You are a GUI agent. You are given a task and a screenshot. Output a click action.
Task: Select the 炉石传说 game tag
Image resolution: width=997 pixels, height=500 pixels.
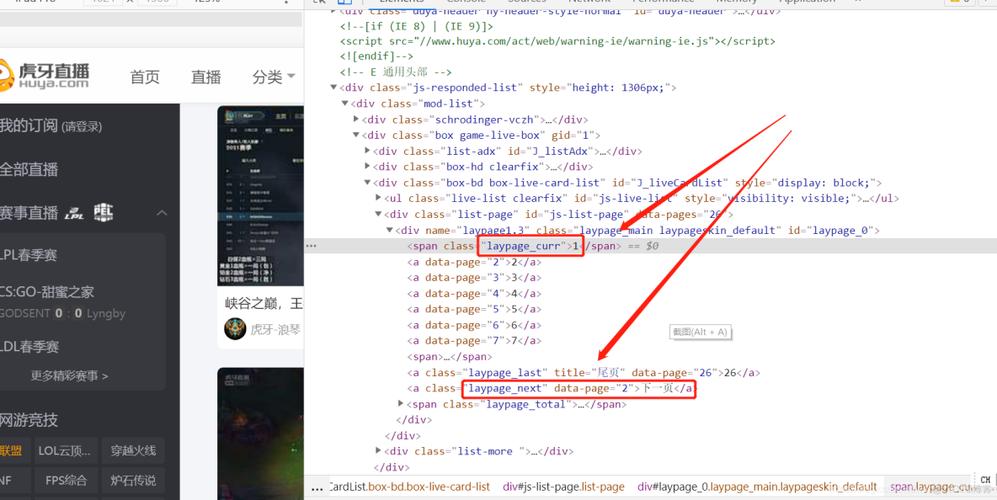tap(133, 480)
